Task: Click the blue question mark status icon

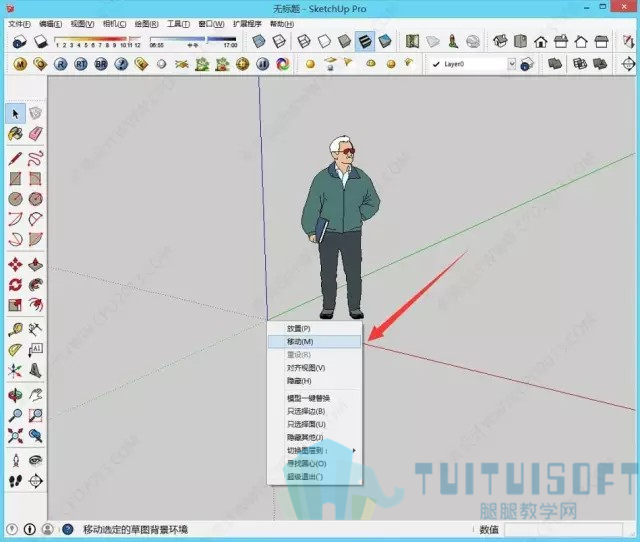Action: 68,530
